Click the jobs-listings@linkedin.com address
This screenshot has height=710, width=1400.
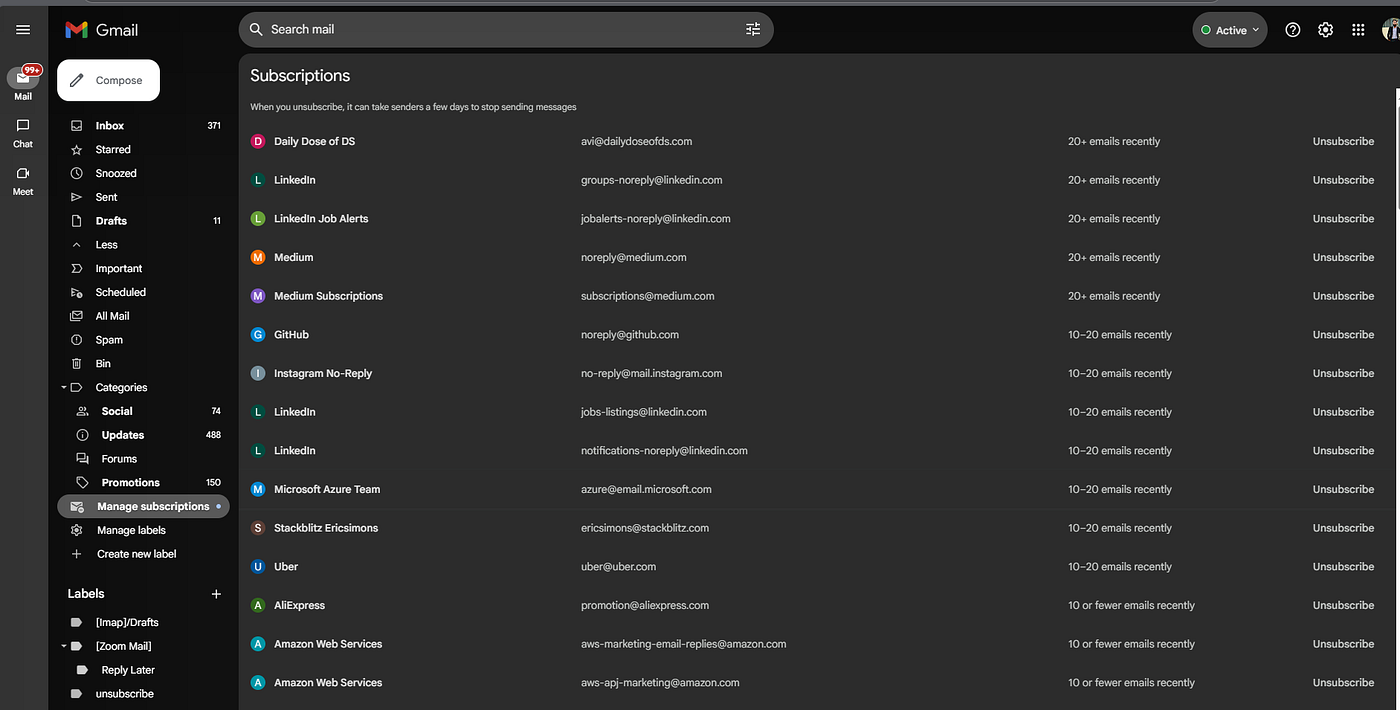click(644, 412)
